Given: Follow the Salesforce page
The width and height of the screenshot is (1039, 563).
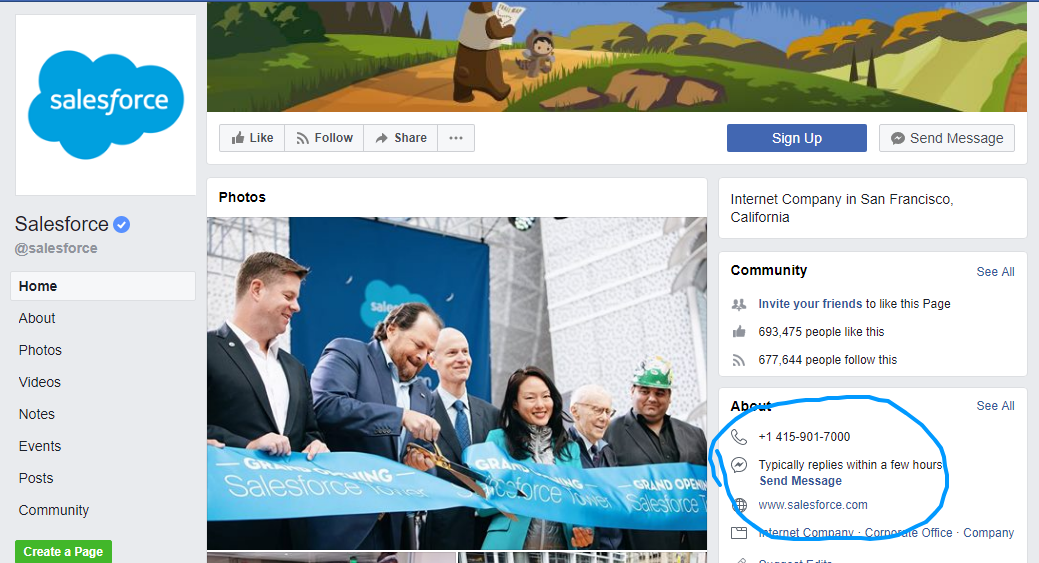Looking at the screenshot, I should click(x=323, y=138).
